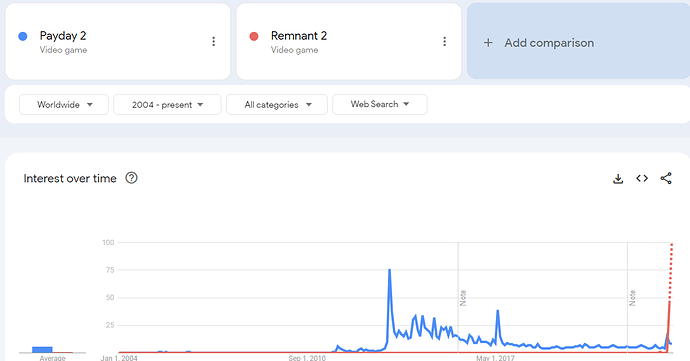The image size is (690, 361).
Task: Edit the Payday 2 search term card
Action: (x=117, y=41)
